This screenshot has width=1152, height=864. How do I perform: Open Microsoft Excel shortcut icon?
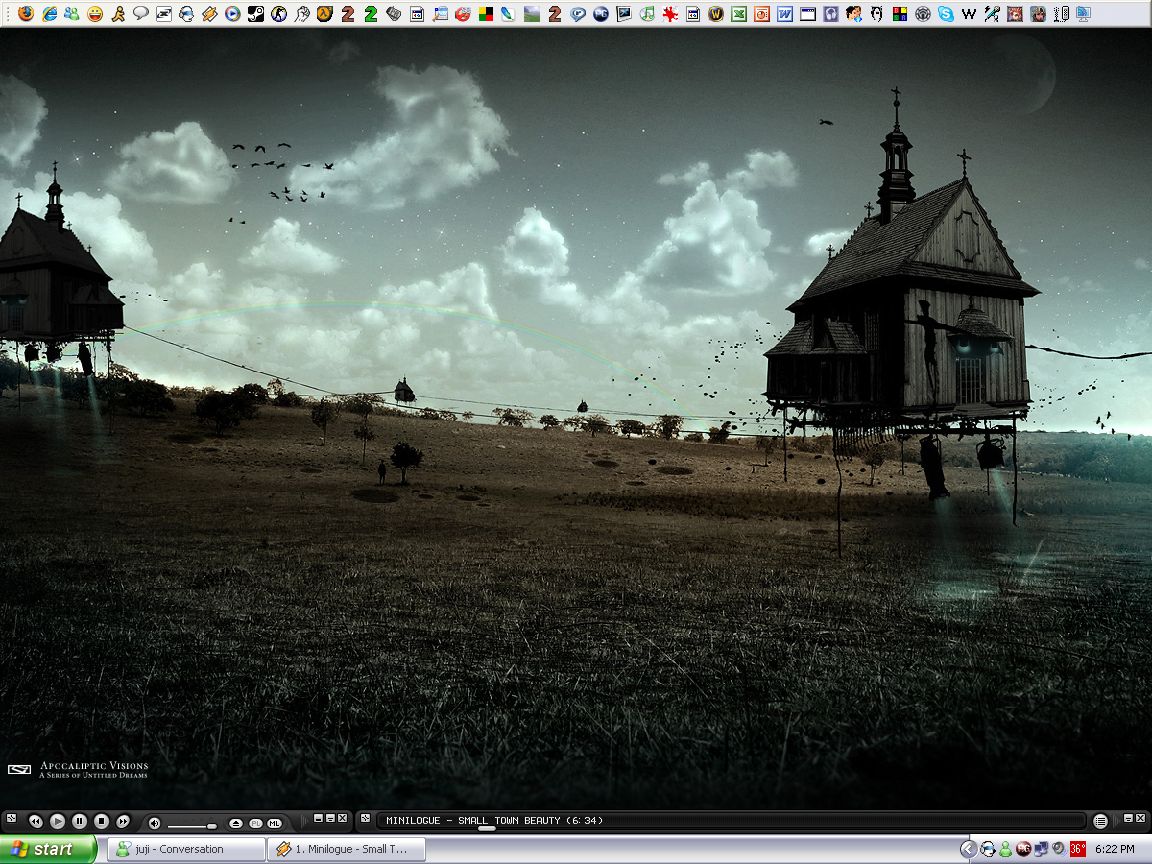click(738, 14)
